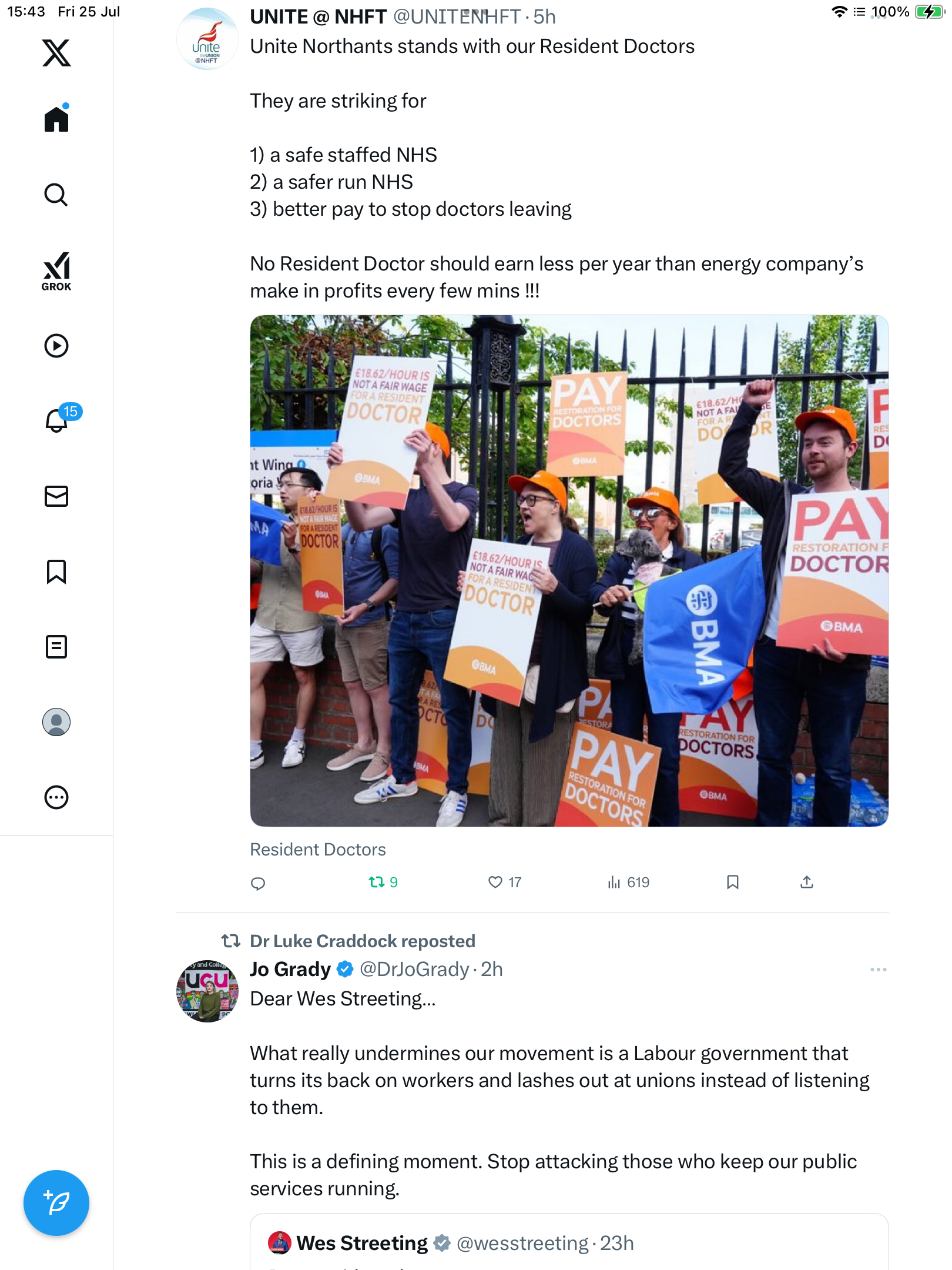Viewport: 952px width, 1270px height.
Task: Open the picket line photo
Action: (x=569, y=571)
